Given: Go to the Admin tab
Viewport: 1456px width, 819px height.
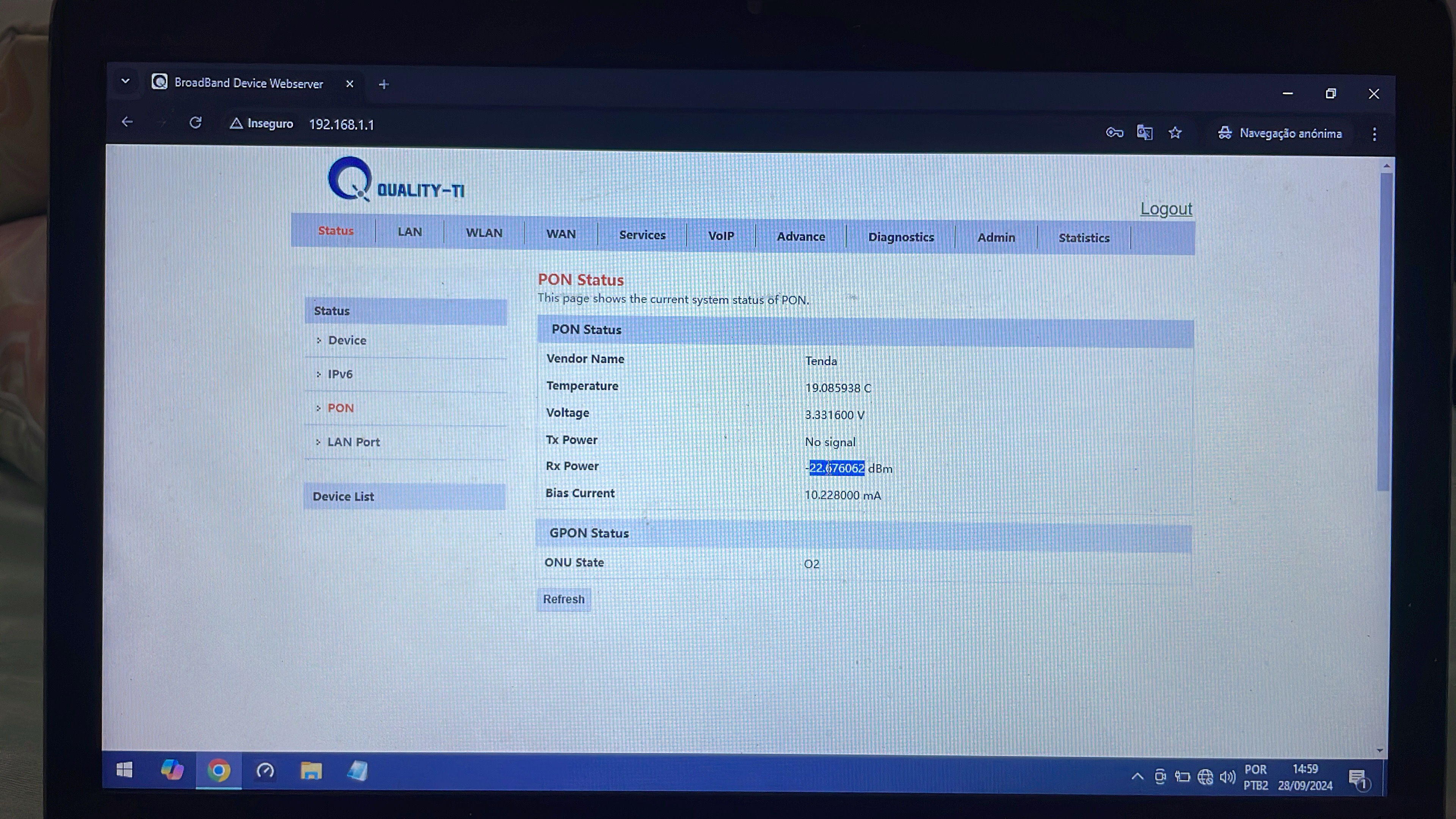Looking at the screenshot, I should 996,238.
